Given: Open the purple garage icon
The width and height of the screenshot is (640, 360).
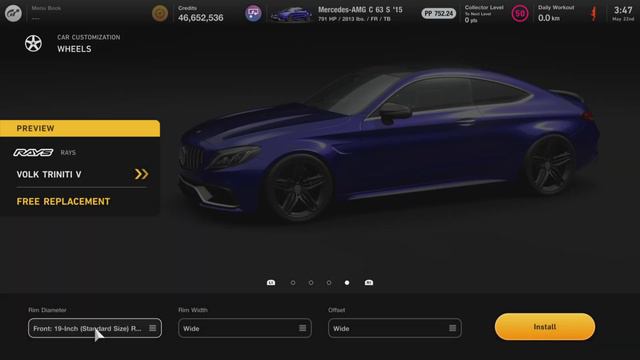Looking at the screenshot, I should click(253, 13).
